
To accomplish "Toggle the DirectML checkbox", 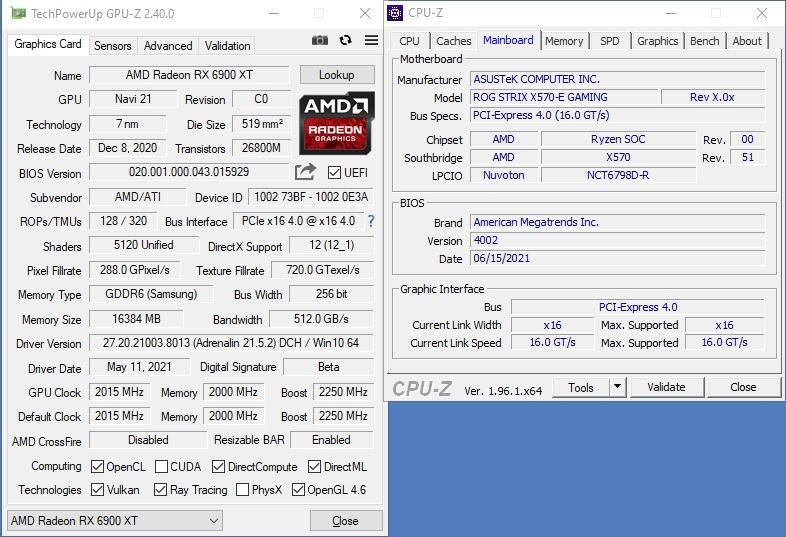I will [x=314, y=467].
